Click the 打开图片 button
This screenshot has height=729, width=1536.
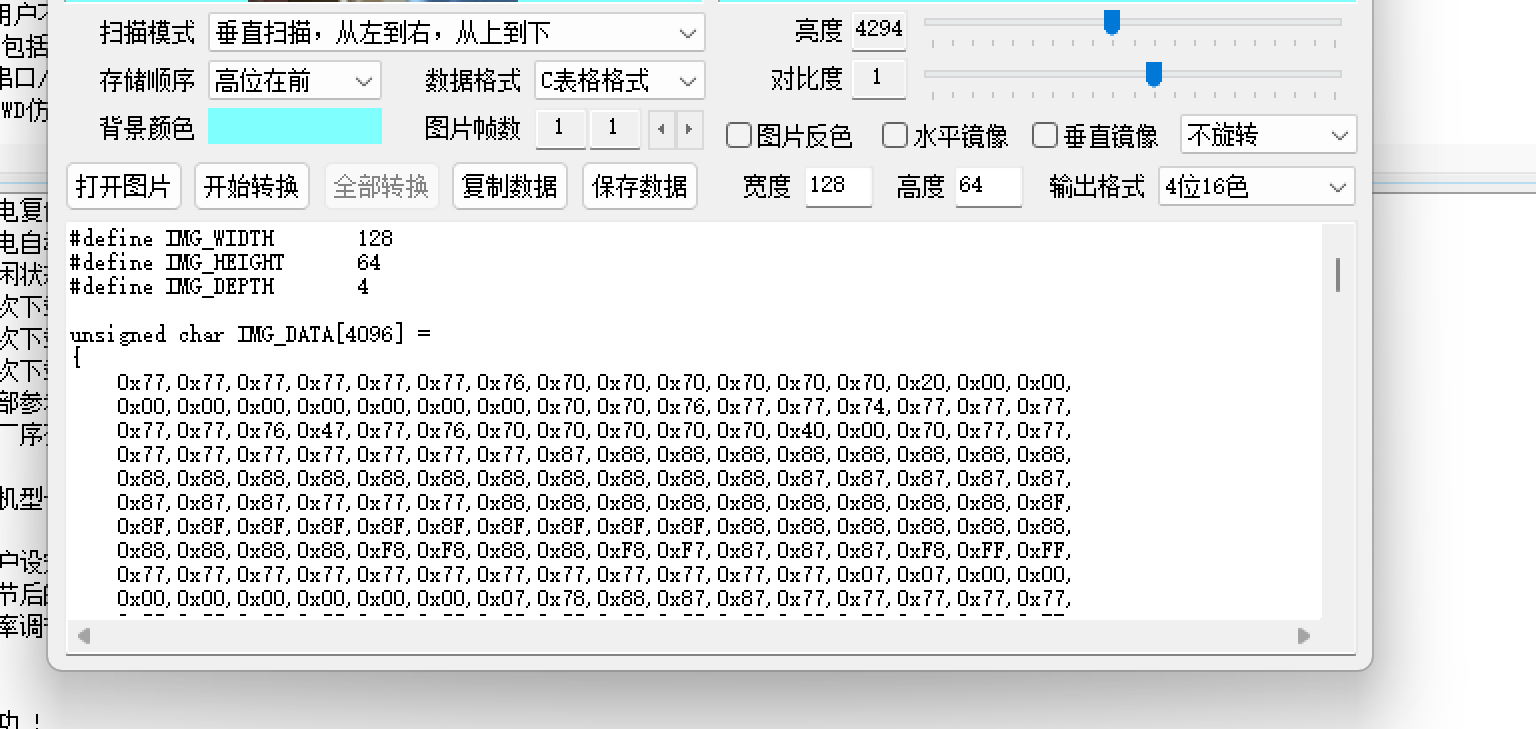[124, 186]
